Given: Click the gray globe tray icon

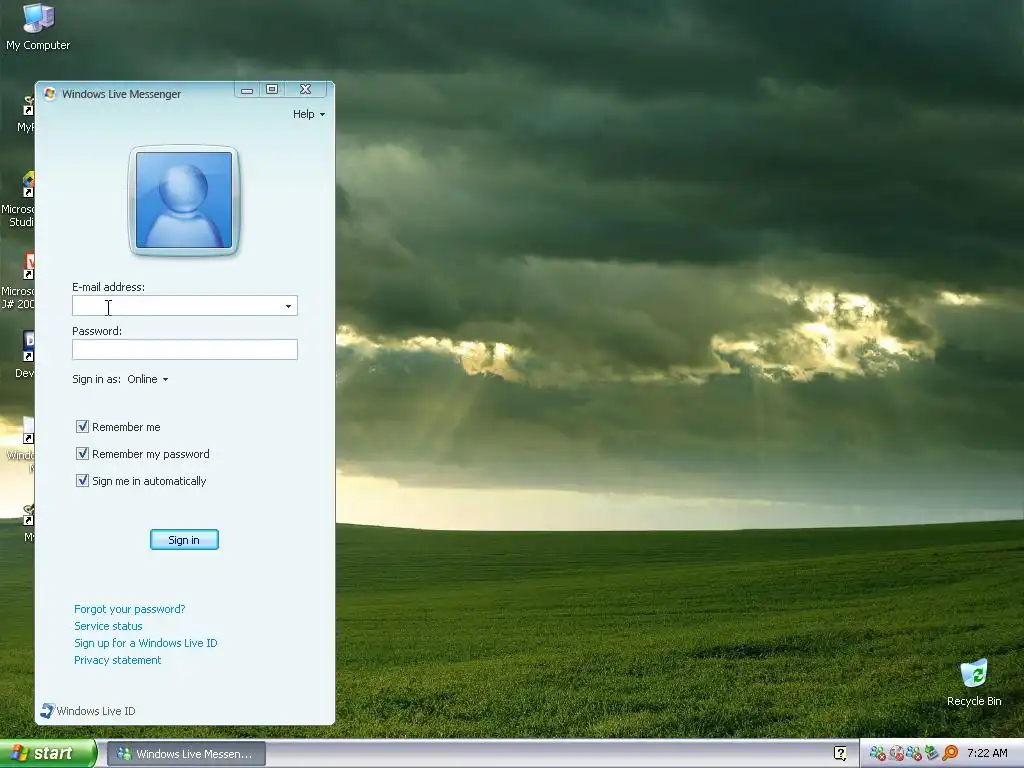Looking at the screenshot, I should click(897, 754).
